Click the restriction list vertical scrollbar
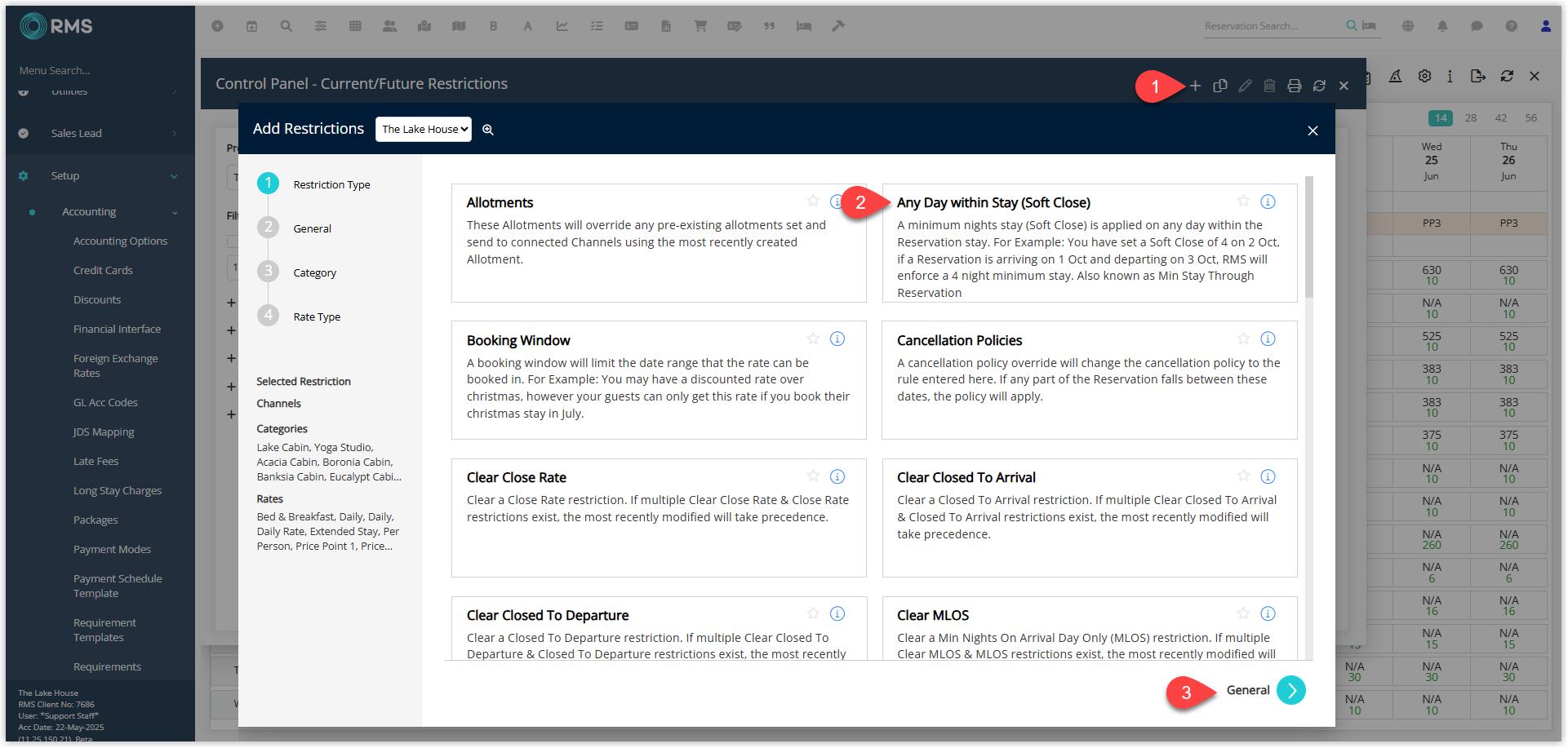1568x748 pixels. (1309, 237)
